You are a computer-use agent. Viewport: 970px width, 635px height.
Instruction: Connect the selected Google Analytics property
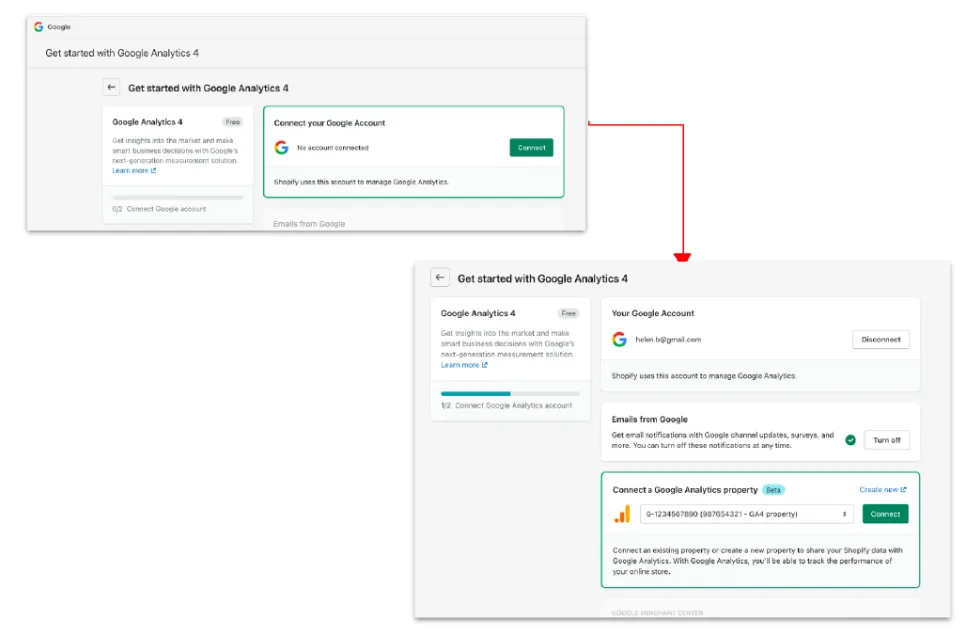point(885,514)
